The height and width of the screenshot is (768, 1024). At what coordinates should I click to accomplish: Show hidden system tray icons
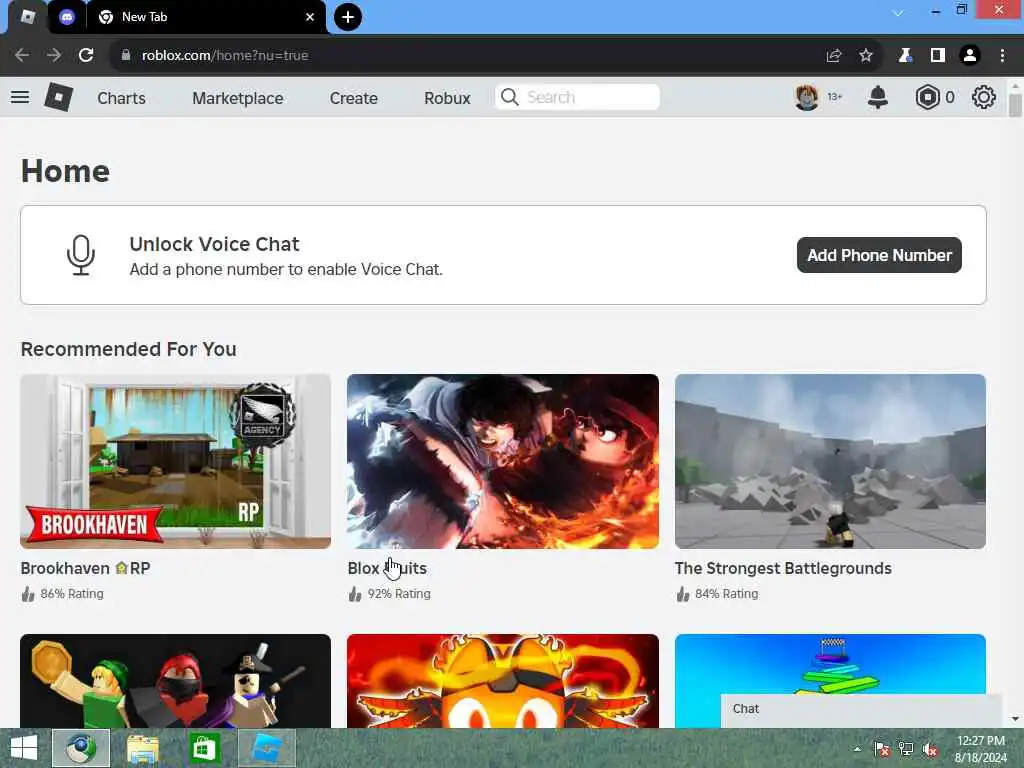(x=857, y=749)
